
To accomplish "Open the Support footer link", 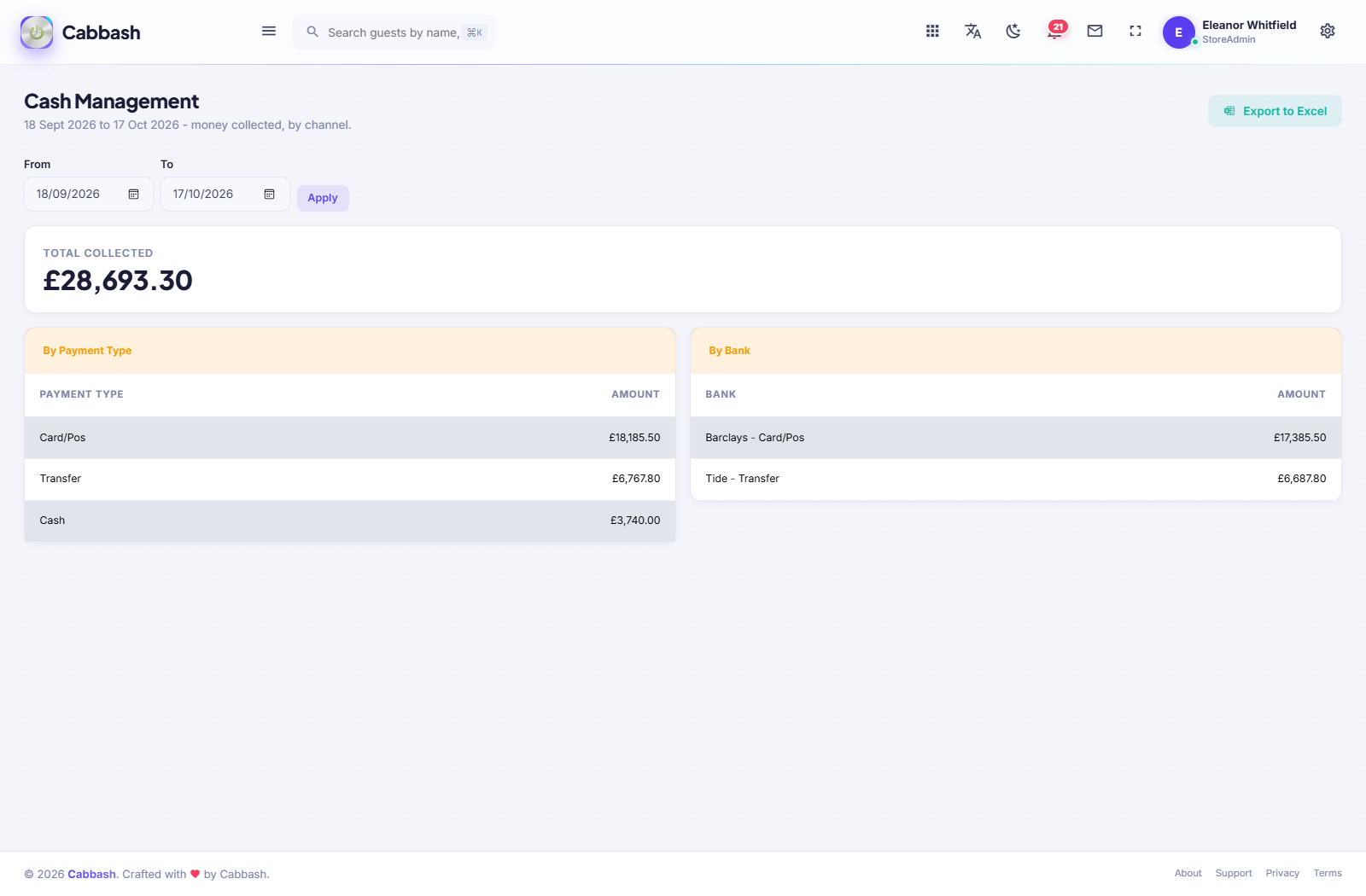I will click(1234, 873).
